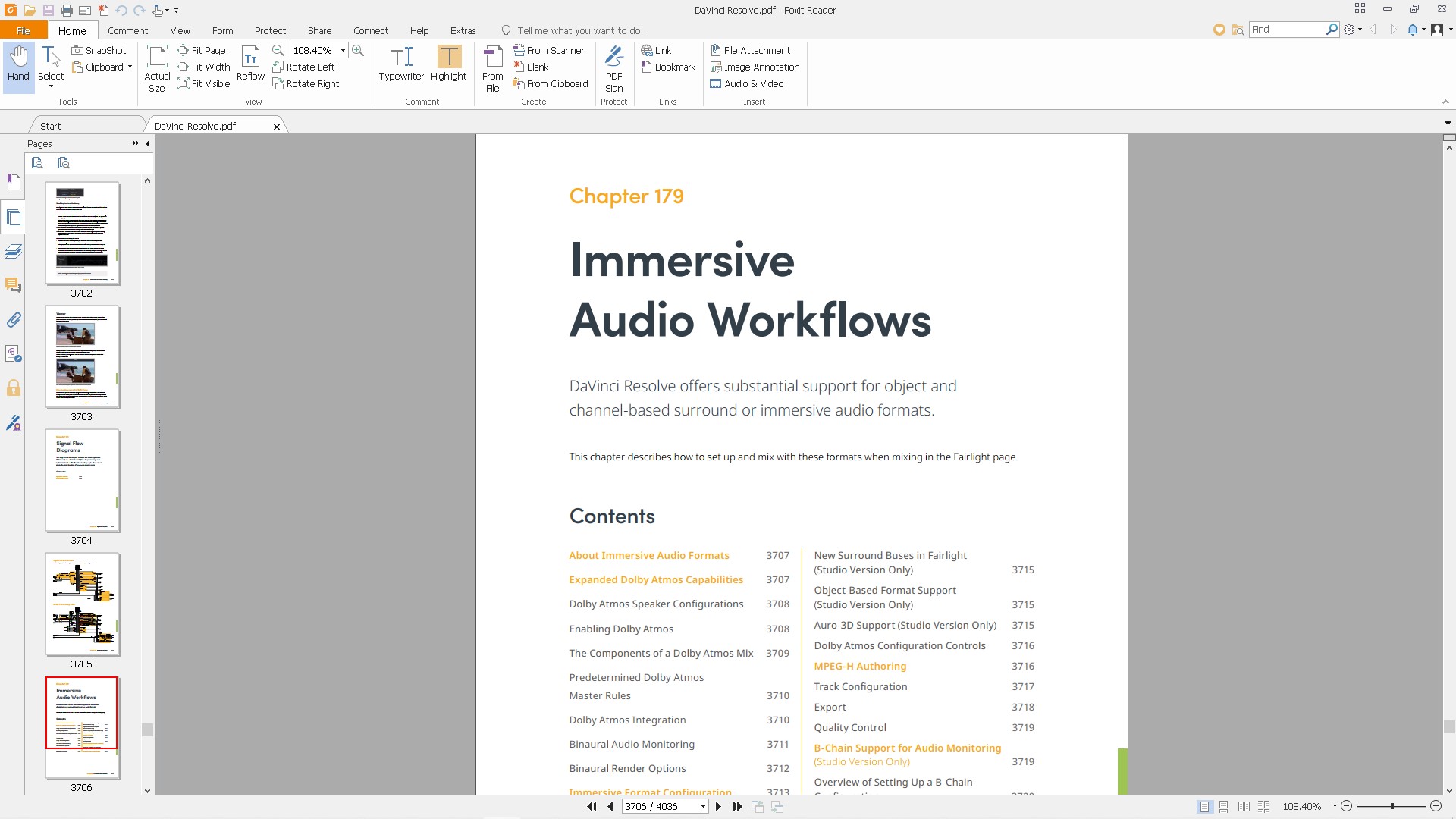Insert a Link

click(657, 50)
